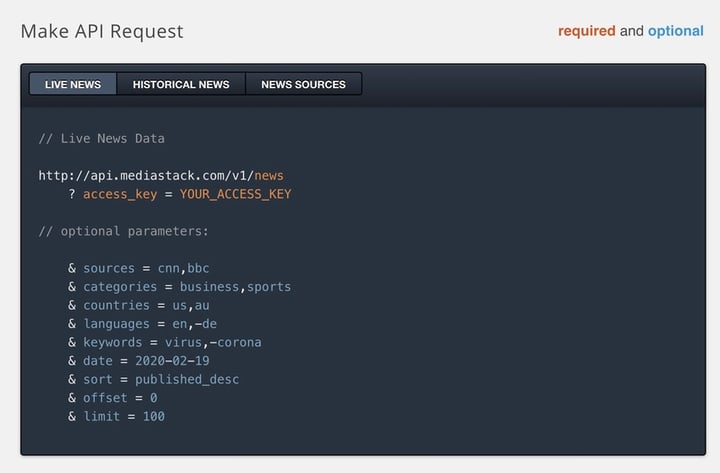Click the Make API Request heading
Screen dimensions: 720x473
102,31
